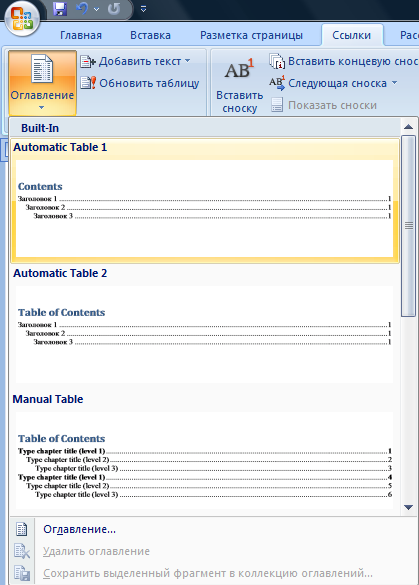The width and height of the screenshot is (419, 585).
Task: Click Обновить таблицу label
Action: click(149, 83)
